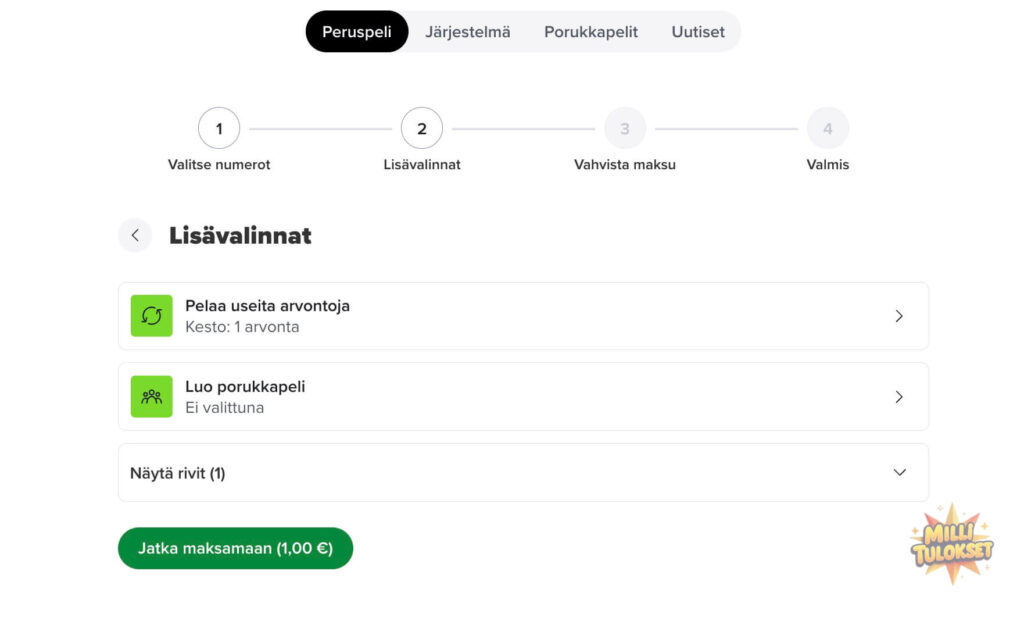Switch to the Järjestelmä tab

pyautogui.click(x=468, y=31)
